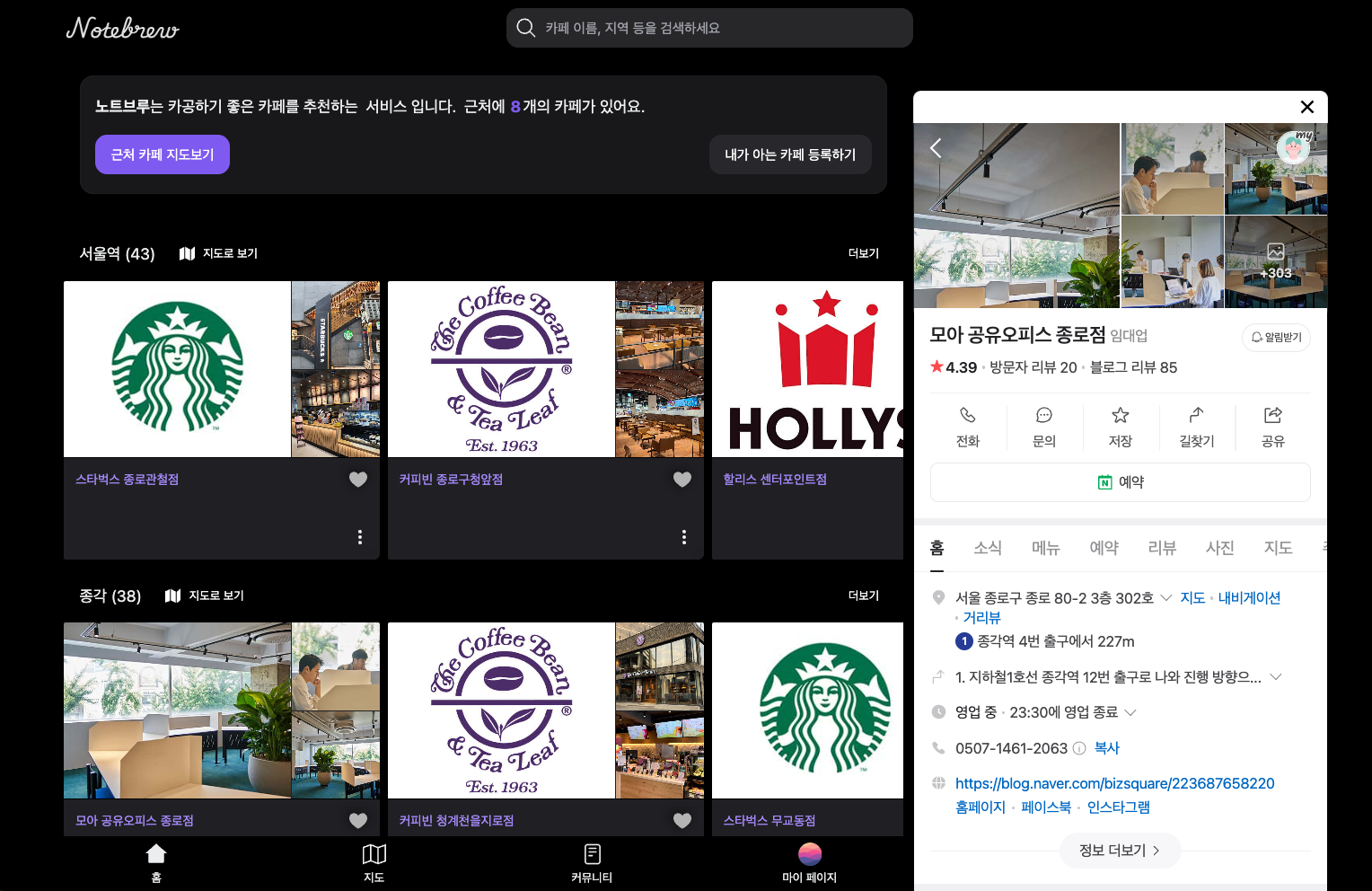Favorite 커피빈 청계천을지로점 with the heart

pyautogui.click(x=682, y=820)
